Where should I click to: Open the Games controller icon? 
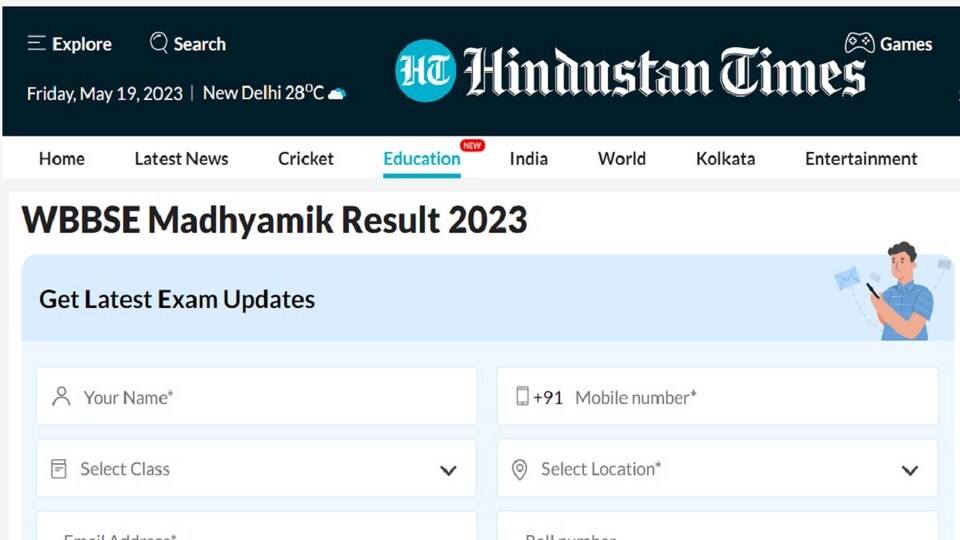(860, 43)
